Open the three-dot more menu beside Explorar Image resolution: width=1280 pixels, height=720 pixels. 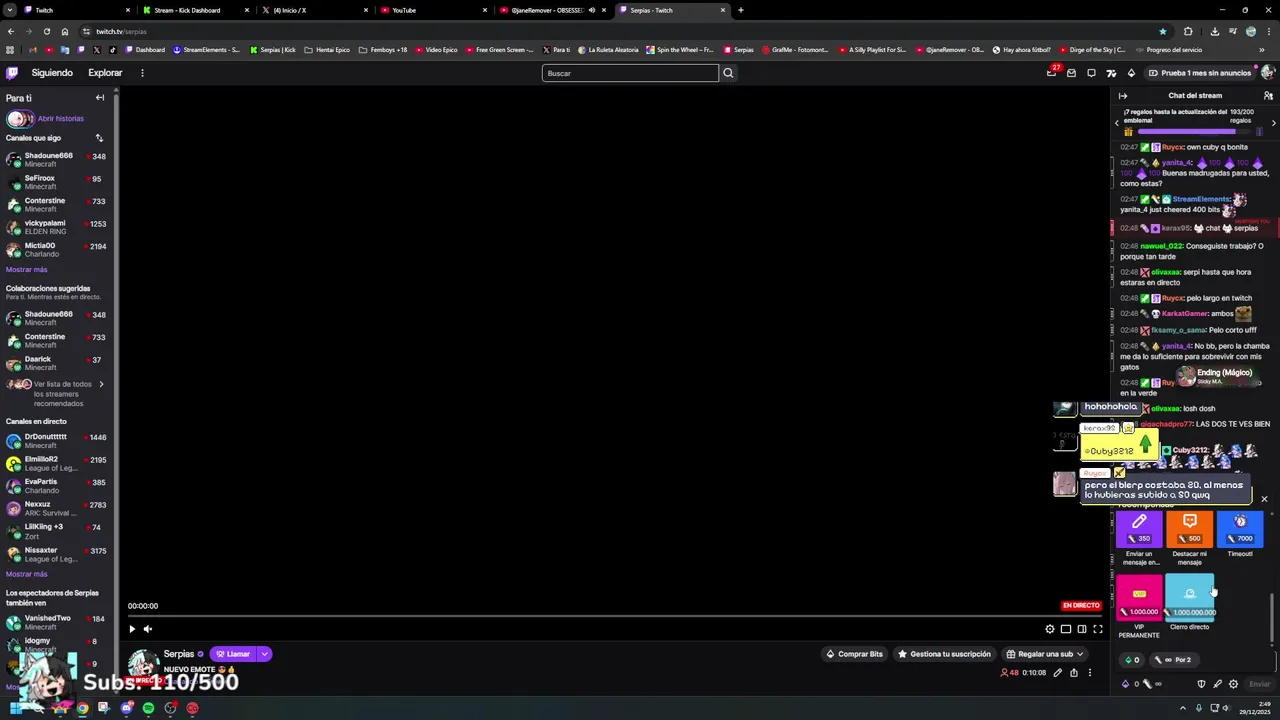coord(142,73)
